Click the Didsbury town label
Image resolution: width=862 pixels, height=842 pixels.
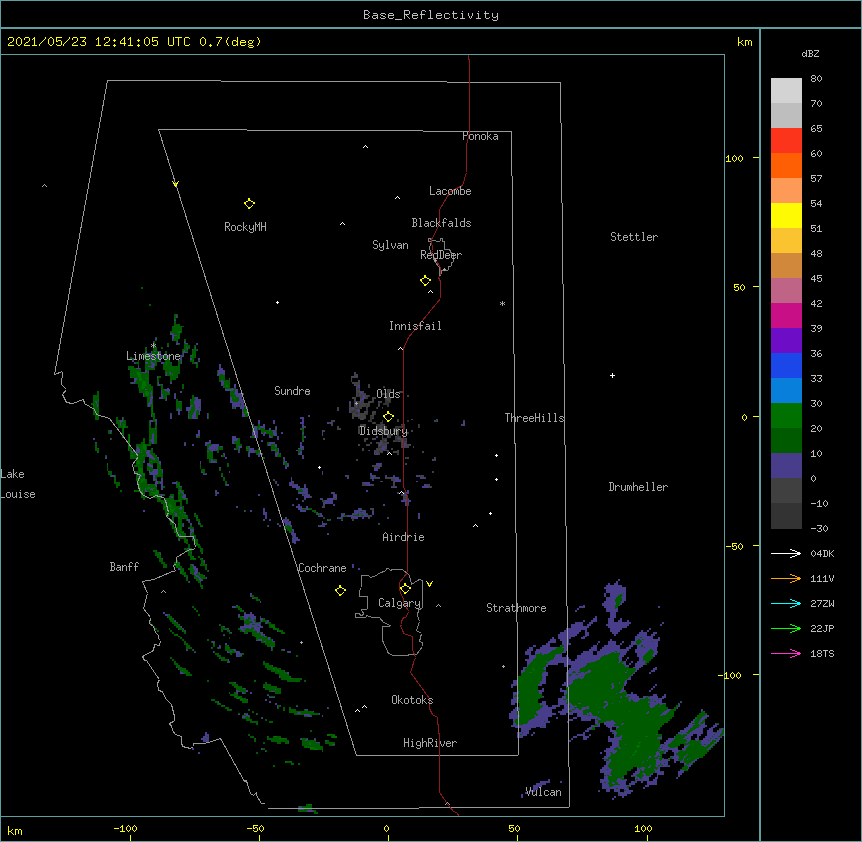point(383,431)
